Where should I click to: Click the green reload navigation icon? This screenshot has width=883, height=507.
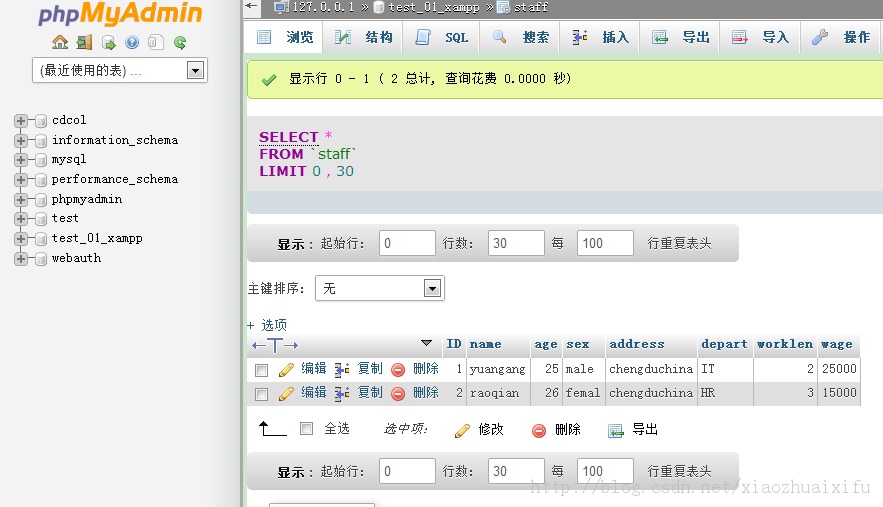click(180, 42)
